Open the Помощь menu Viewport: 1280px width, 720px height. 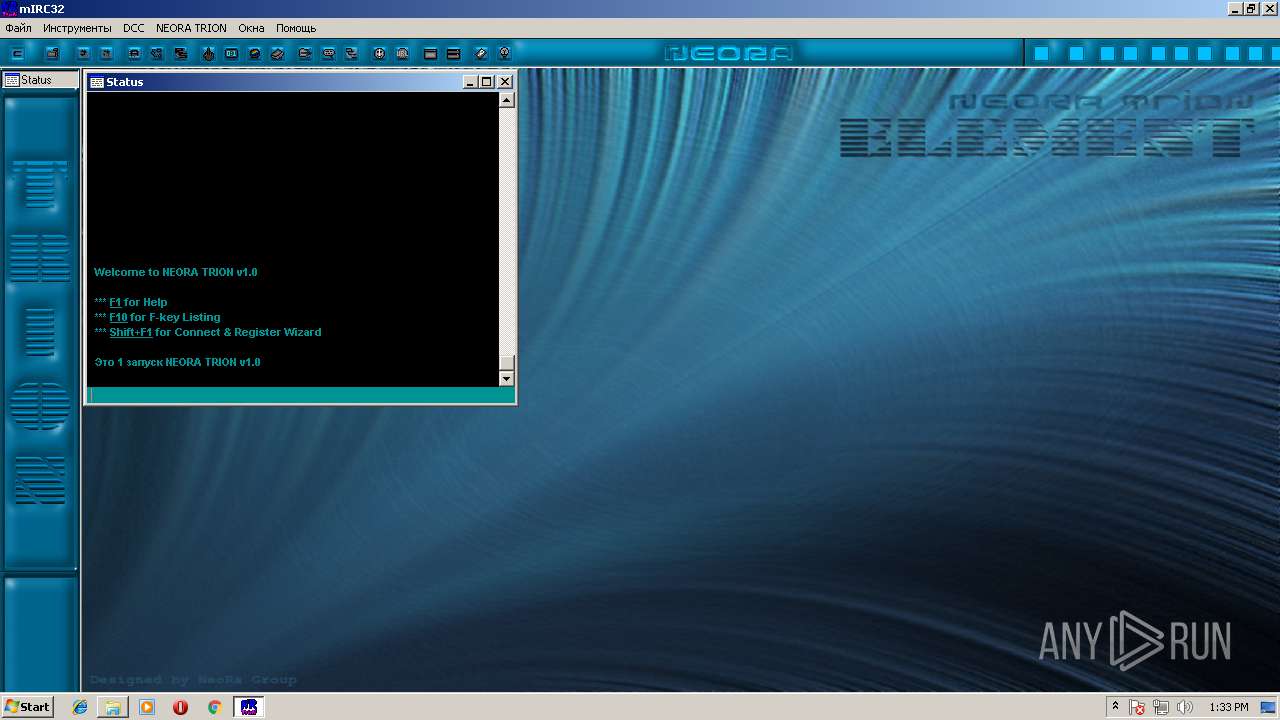point(296,28)
